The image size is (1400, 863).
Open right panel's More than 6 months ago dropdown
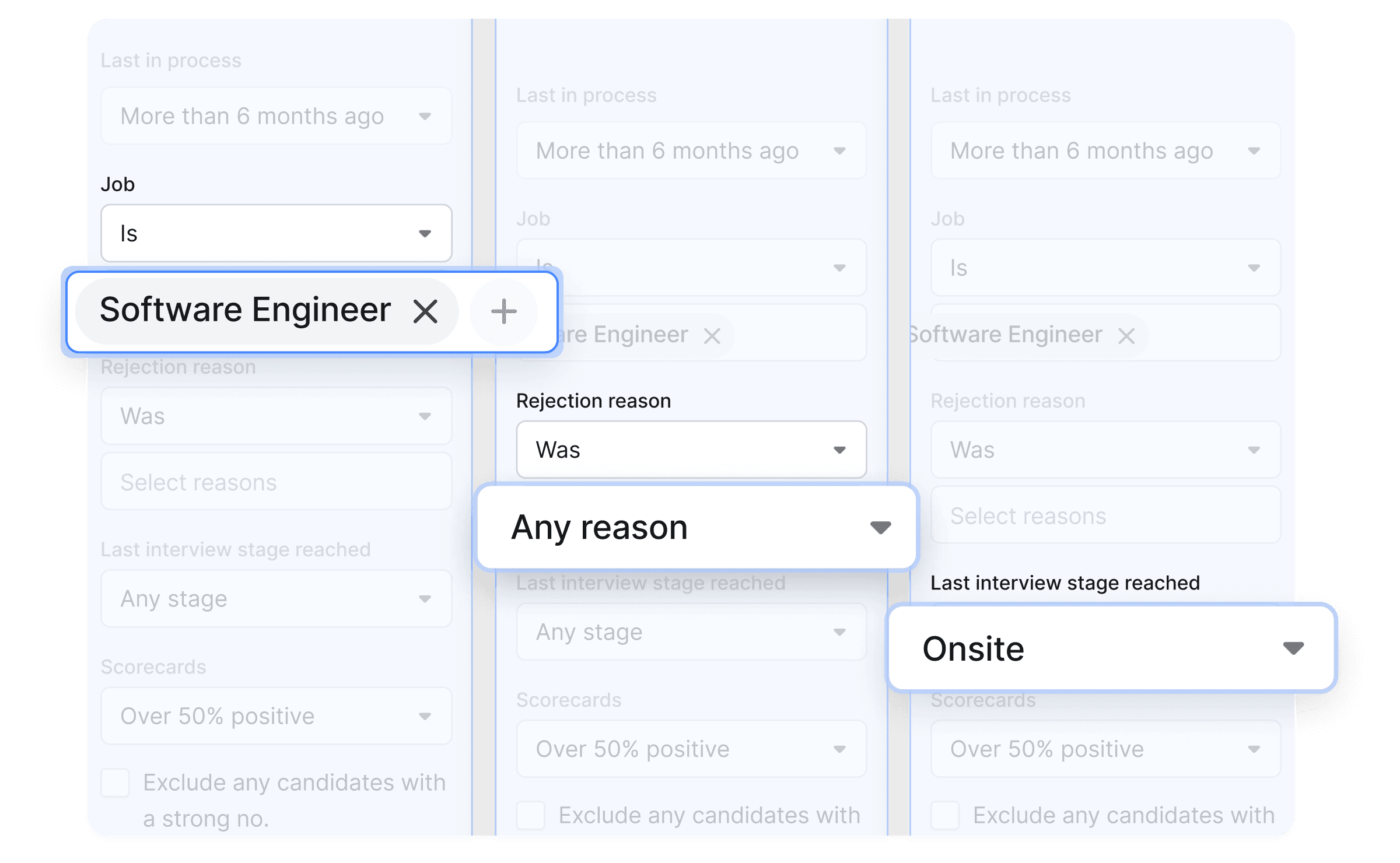1105,151
